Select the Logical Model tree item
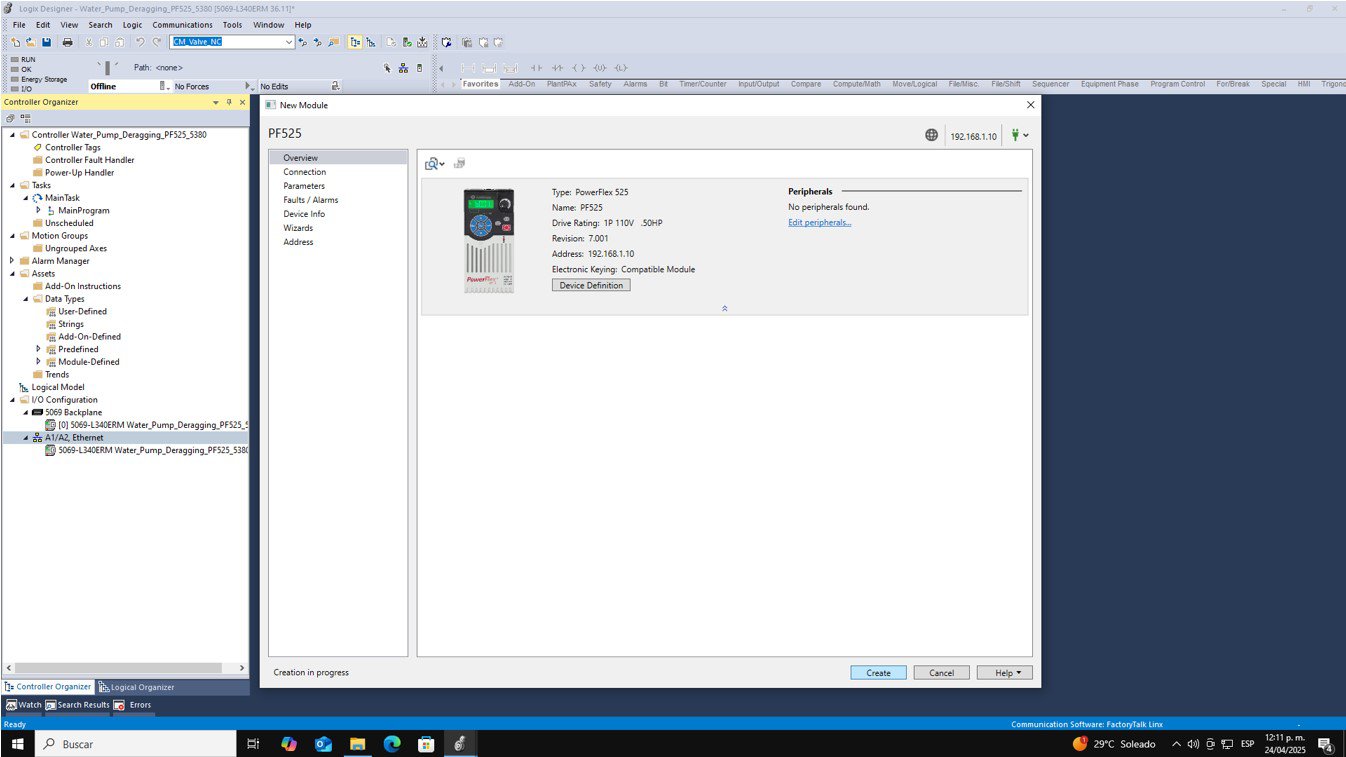The height and width of the screenshot is (757, 1346). (x=57, y=387)
